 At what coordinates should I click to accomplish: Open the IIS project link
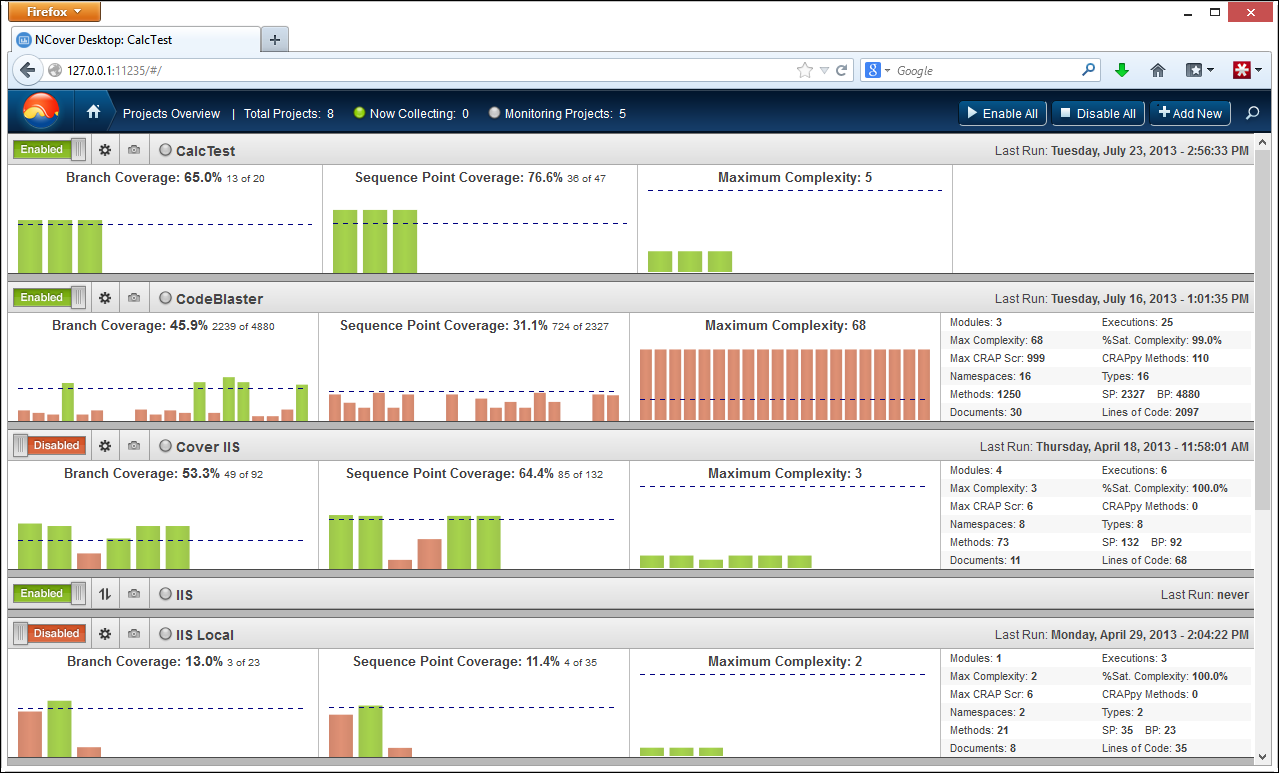click(x=185, y=595)
